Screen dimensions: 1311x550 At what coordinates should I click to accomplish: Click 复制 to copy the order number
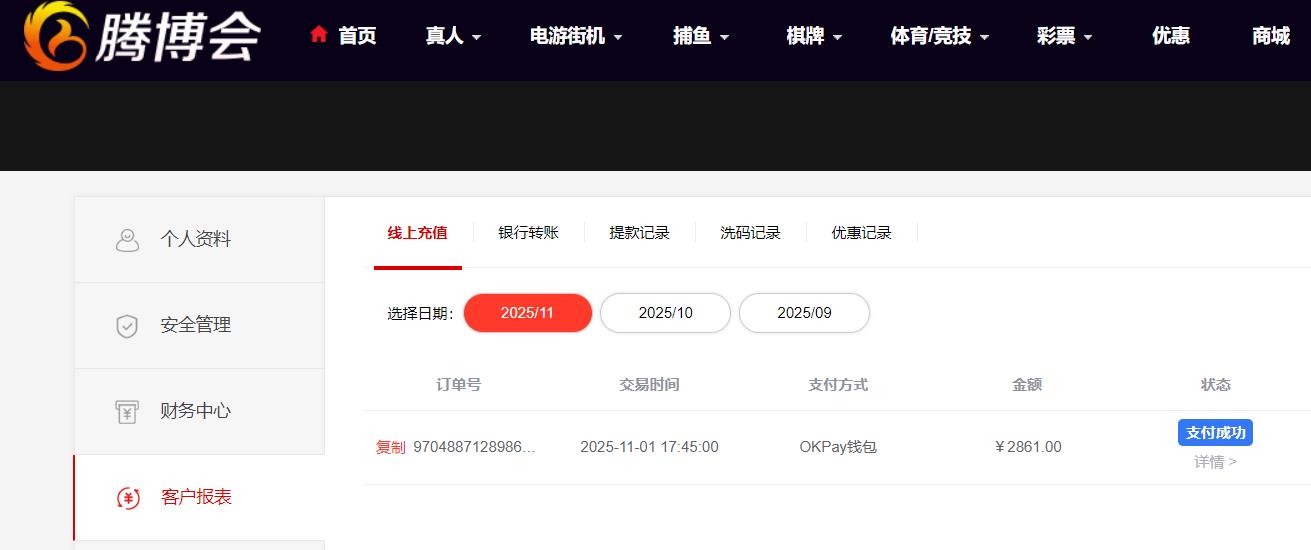pyautogui.click(x=390, y=447)
